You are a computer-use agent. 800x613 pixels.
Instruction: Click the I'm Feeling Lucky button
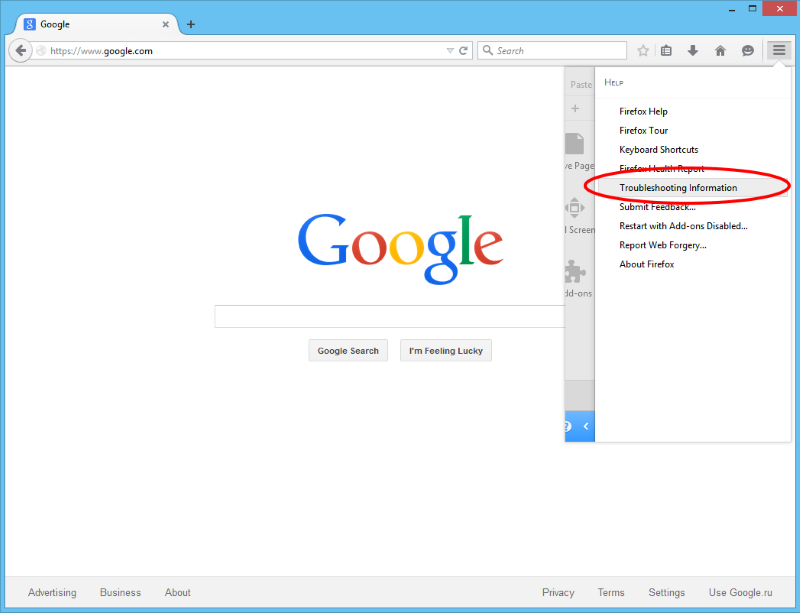click(x=446, y=351)
